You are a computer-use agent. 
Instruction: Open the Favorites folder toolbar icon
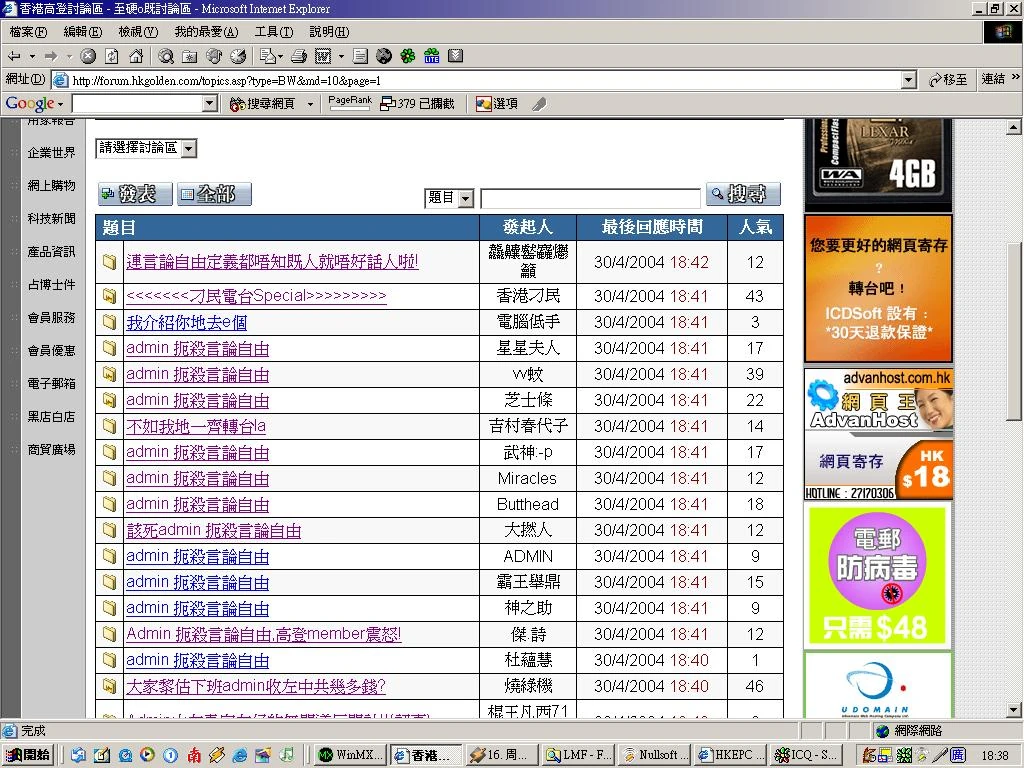(x=189, y=56)
